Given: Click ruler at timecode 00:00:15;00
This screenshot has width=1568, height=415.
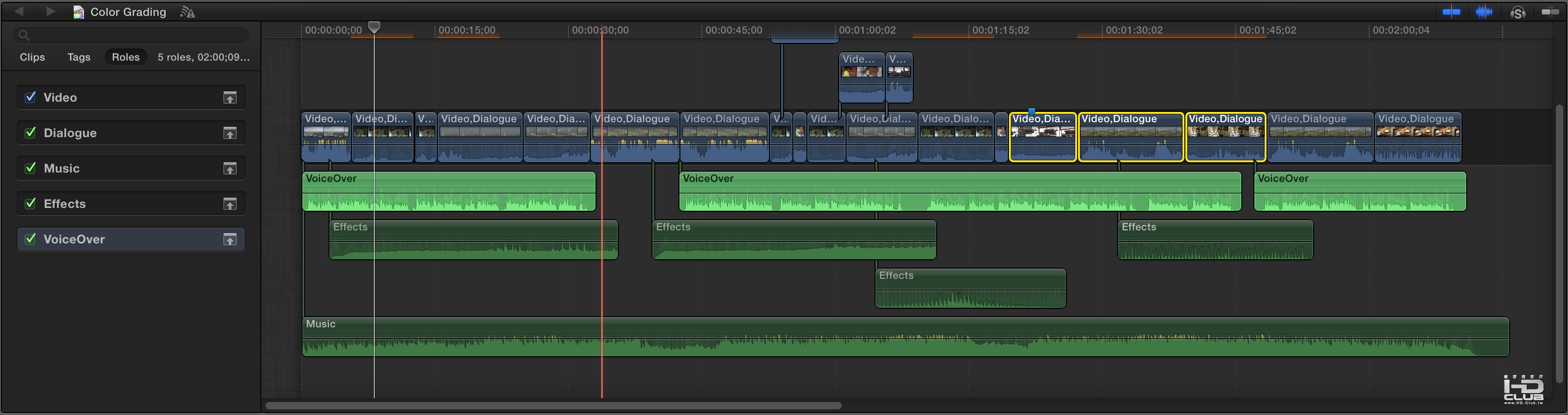Looking at the screenshot, I should coord(467,30).
